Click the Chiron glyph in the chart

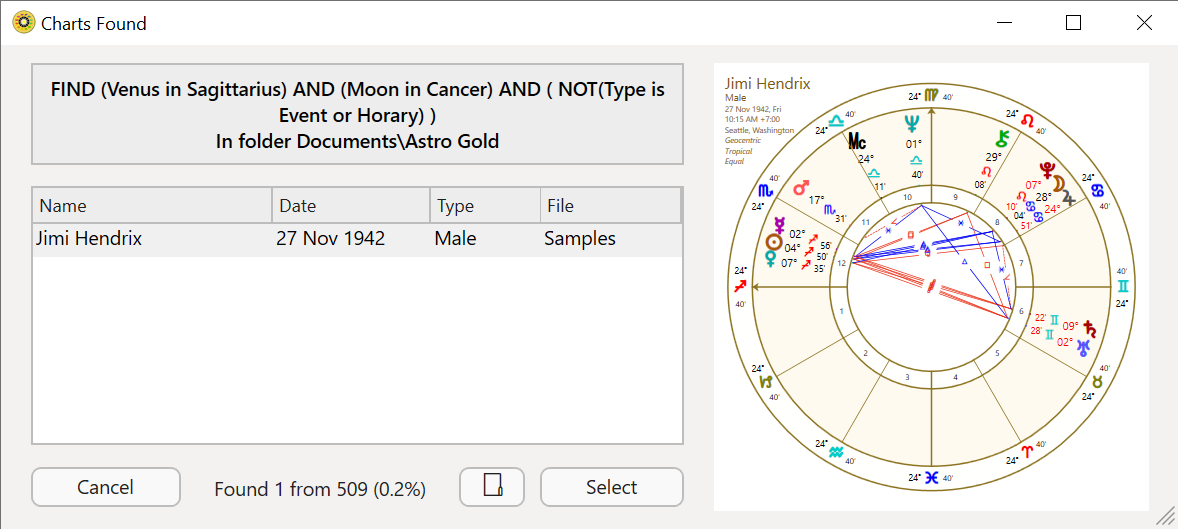tap(1001, 138)
